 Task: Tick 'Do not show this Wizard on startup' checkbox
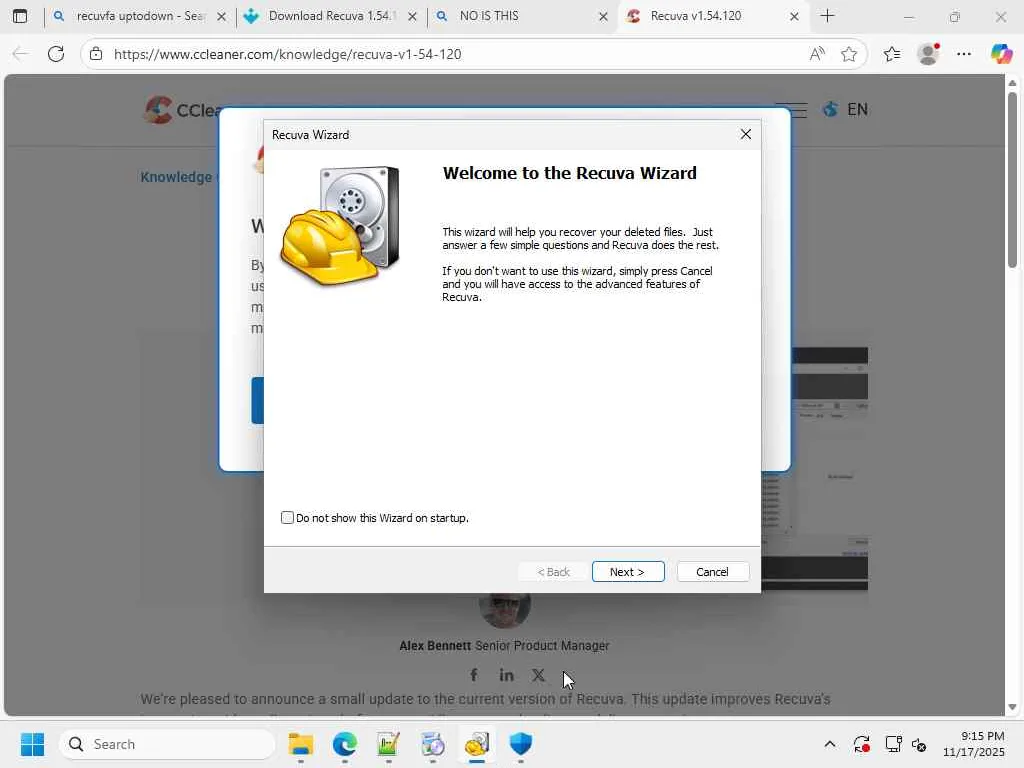pyautogui.click(x=287, y=517)
